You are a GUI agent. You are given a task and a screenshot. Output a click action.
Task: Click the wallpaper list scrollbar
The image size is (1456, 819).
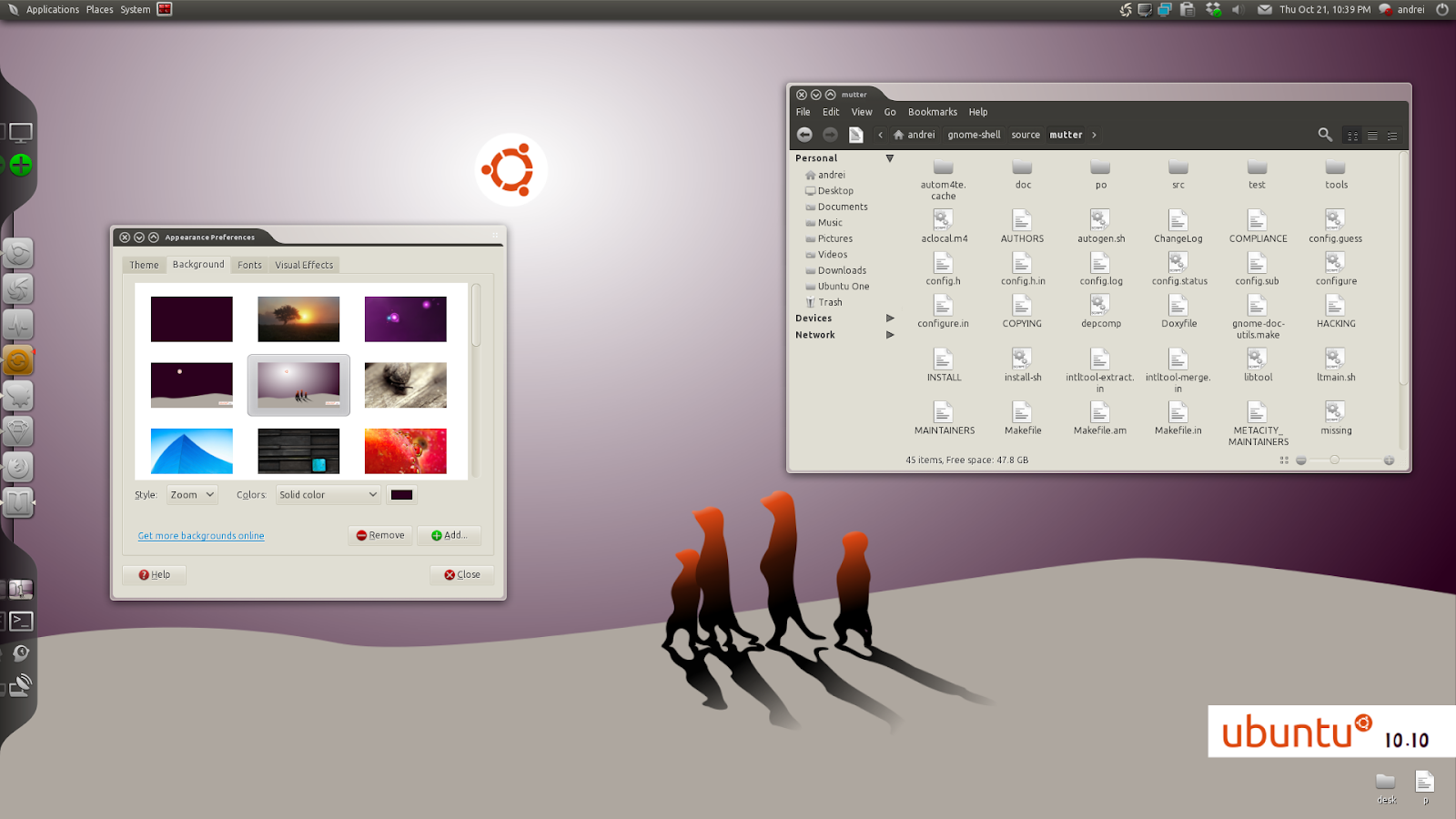tap(475, 315)
